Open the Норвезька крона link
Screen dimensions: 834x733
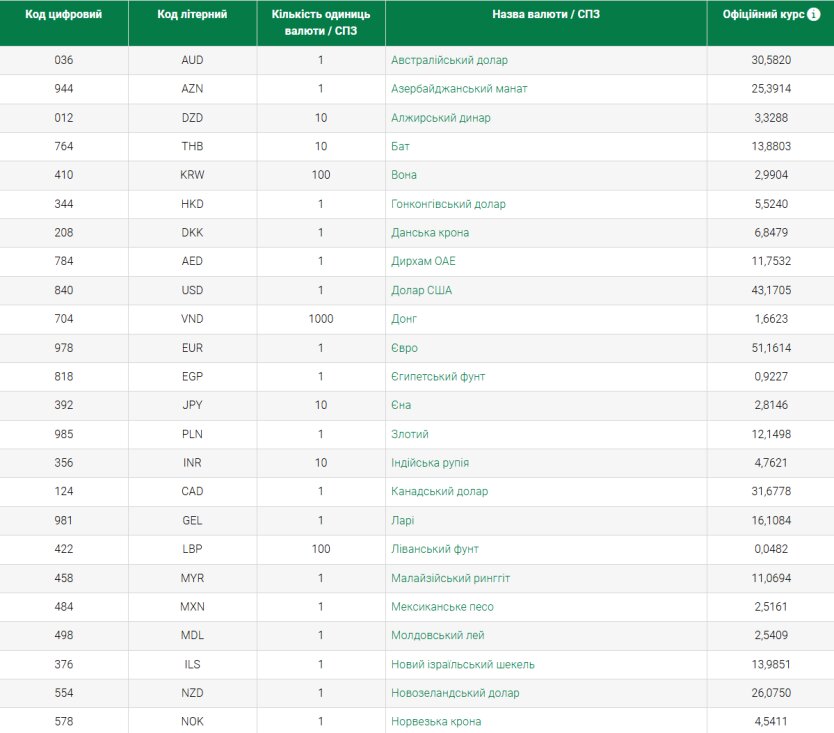435,722
